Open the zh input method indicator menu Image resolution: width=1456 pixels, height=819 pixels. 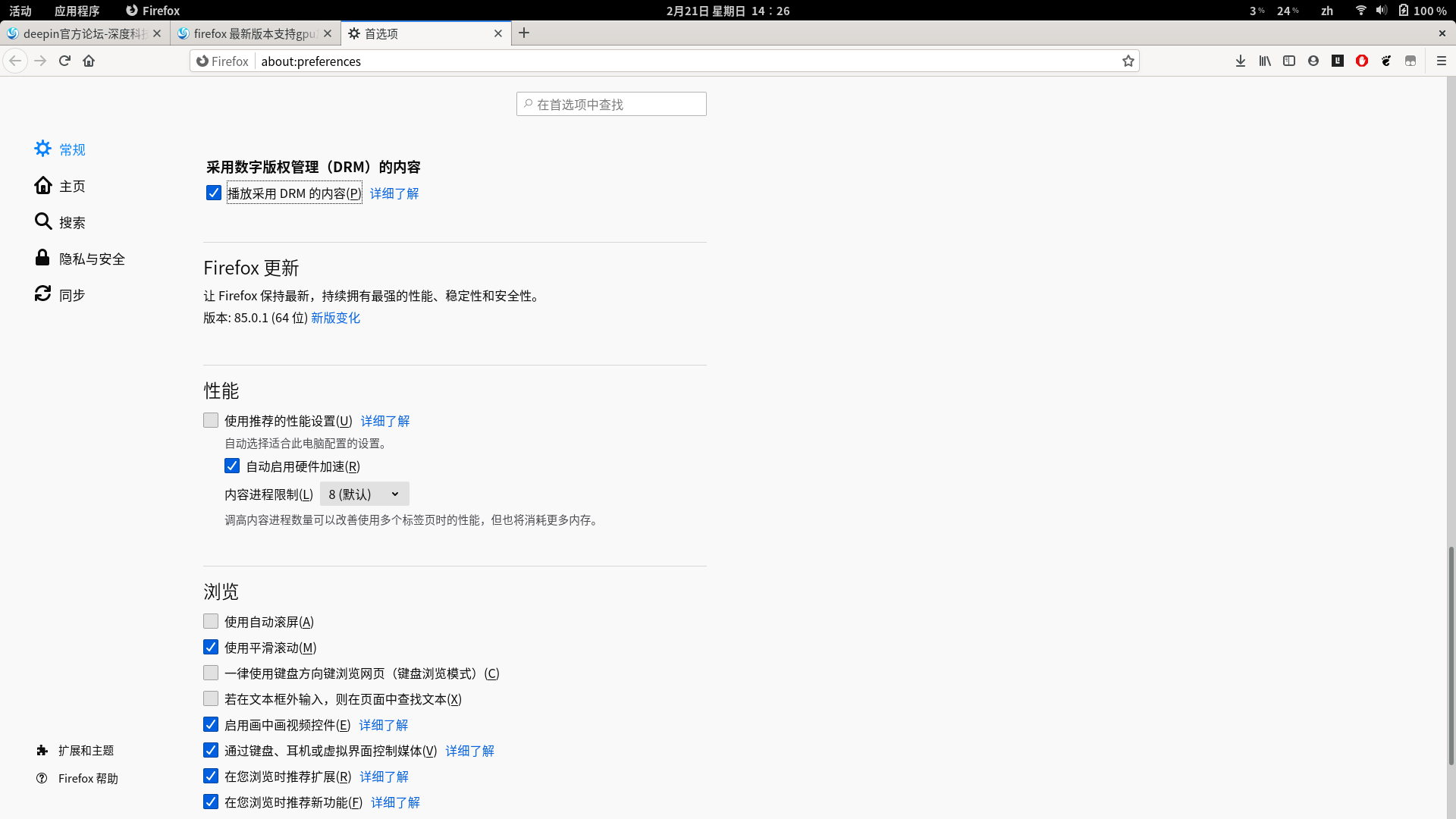pyautogui.click(x=1326, y=11)
